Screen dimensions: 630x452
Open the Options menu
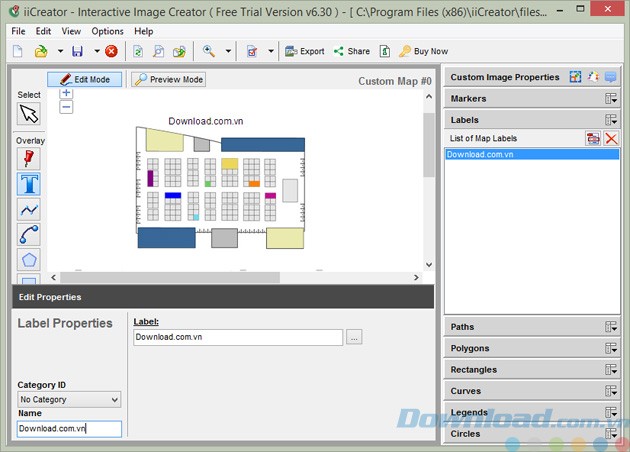(x=108, y=31)
